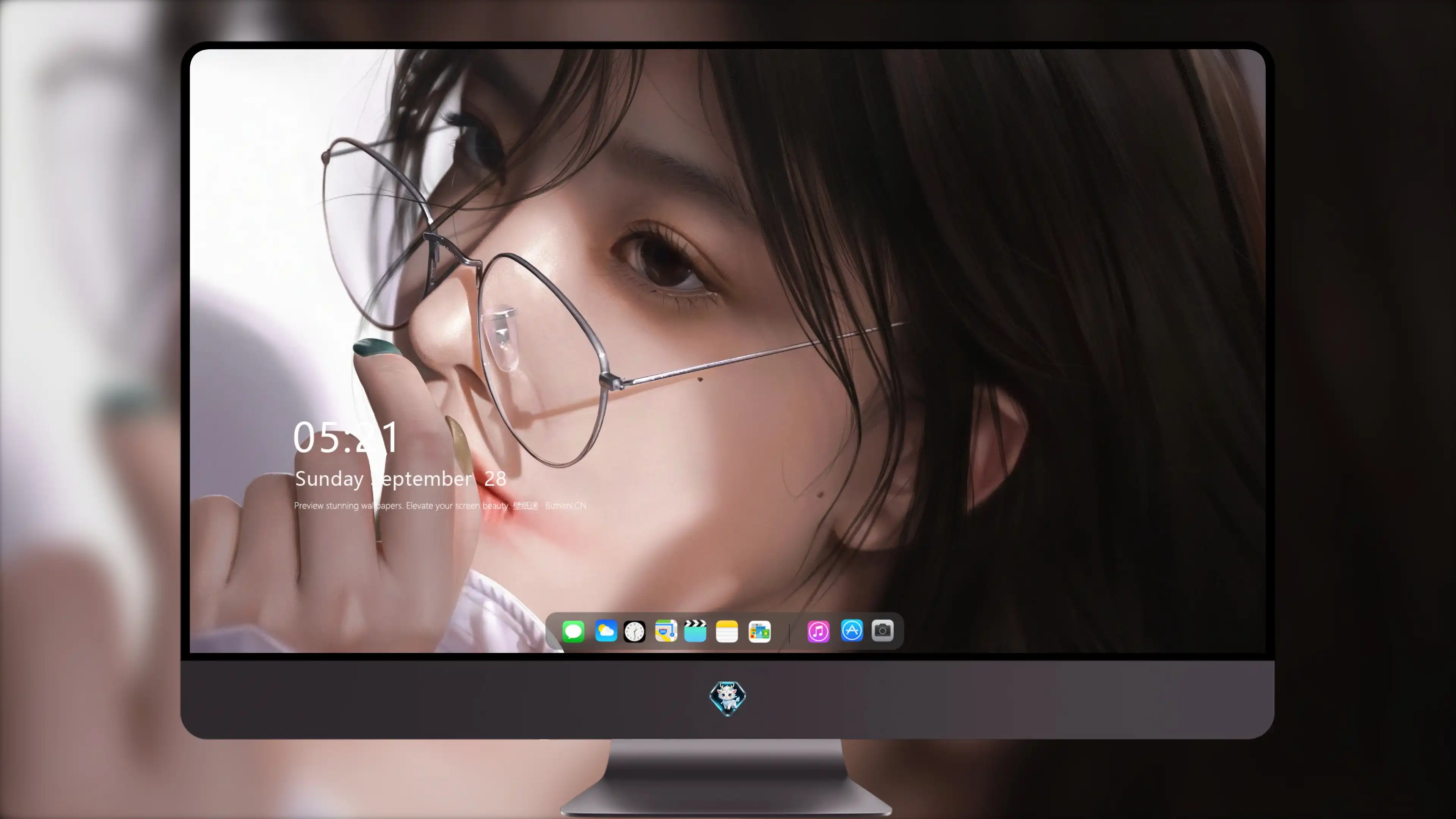Click the "Preview stunning wallpapers" tagline
The image size is (1456, 819).
440,506
